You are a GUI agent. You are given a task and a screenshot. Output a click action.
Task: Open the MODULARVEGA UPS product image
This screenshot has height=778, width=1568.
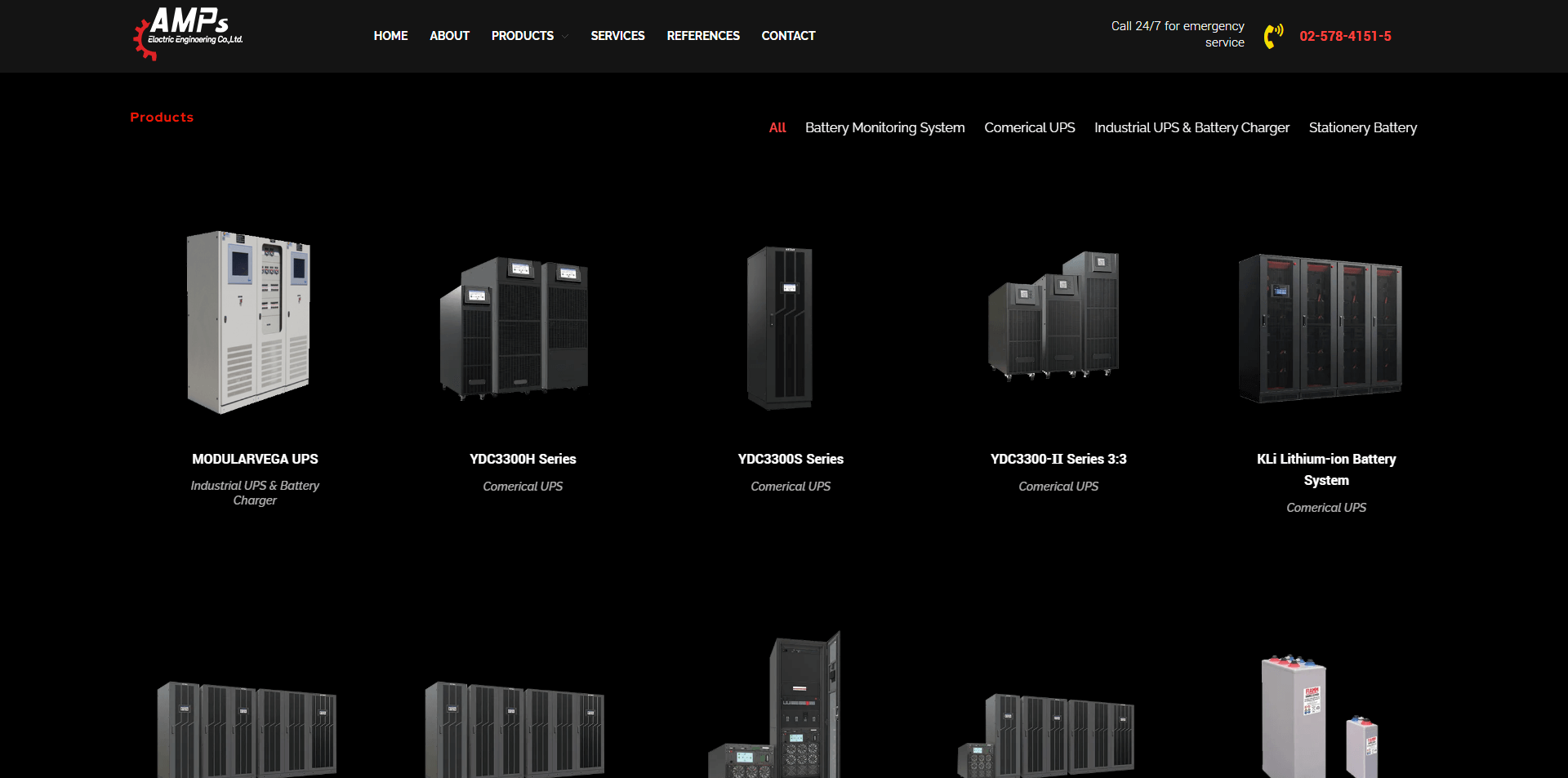(x=248, y=322)
